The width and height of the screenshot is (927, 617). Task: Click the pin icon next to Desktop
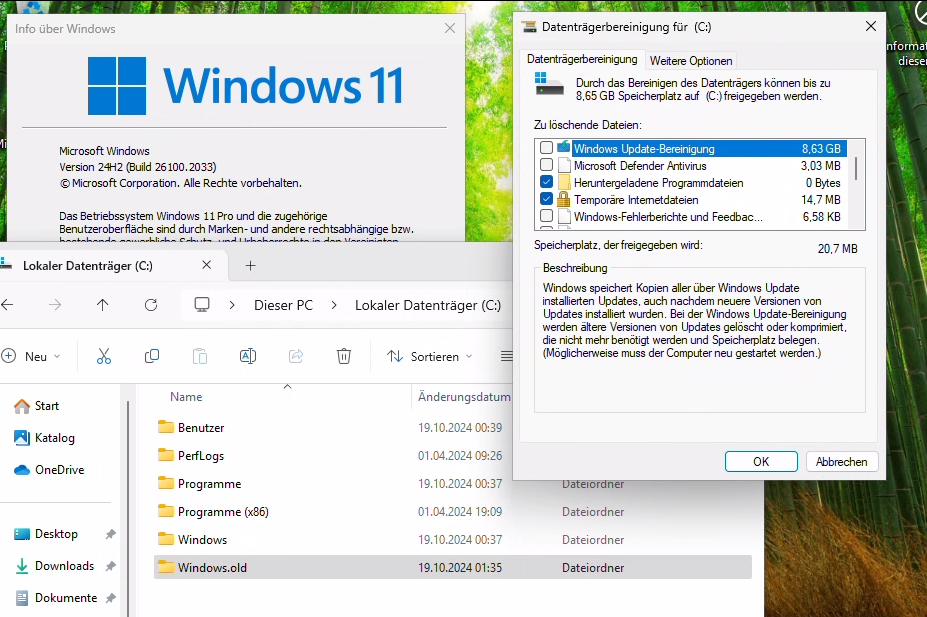(111, 534)
